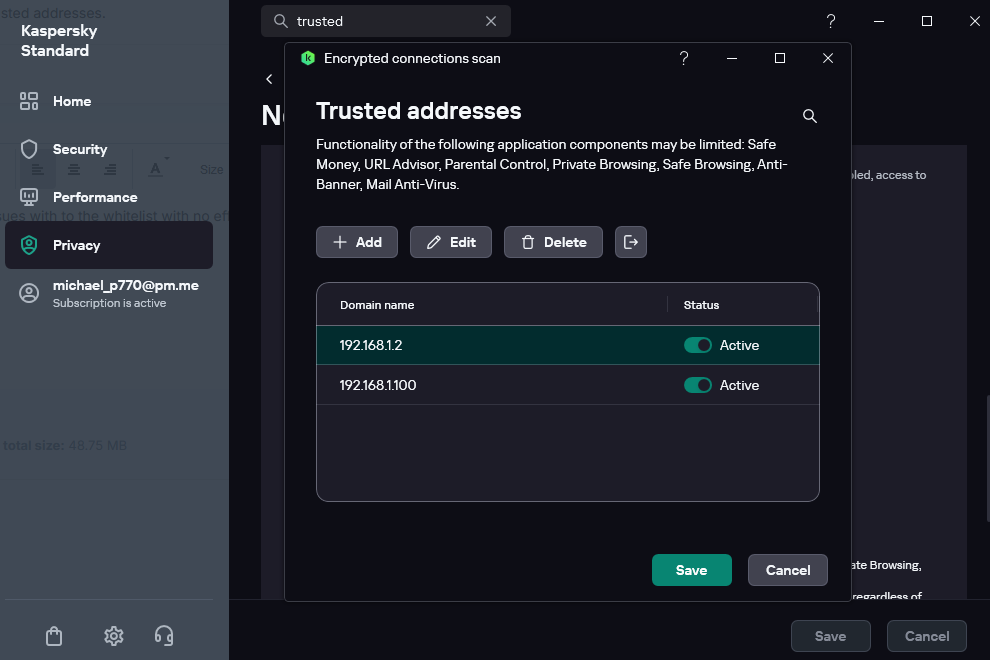This screenshot has width=990, height=660.
Task: Open settings gear icon in sidebar
Action: click(114, 635)
